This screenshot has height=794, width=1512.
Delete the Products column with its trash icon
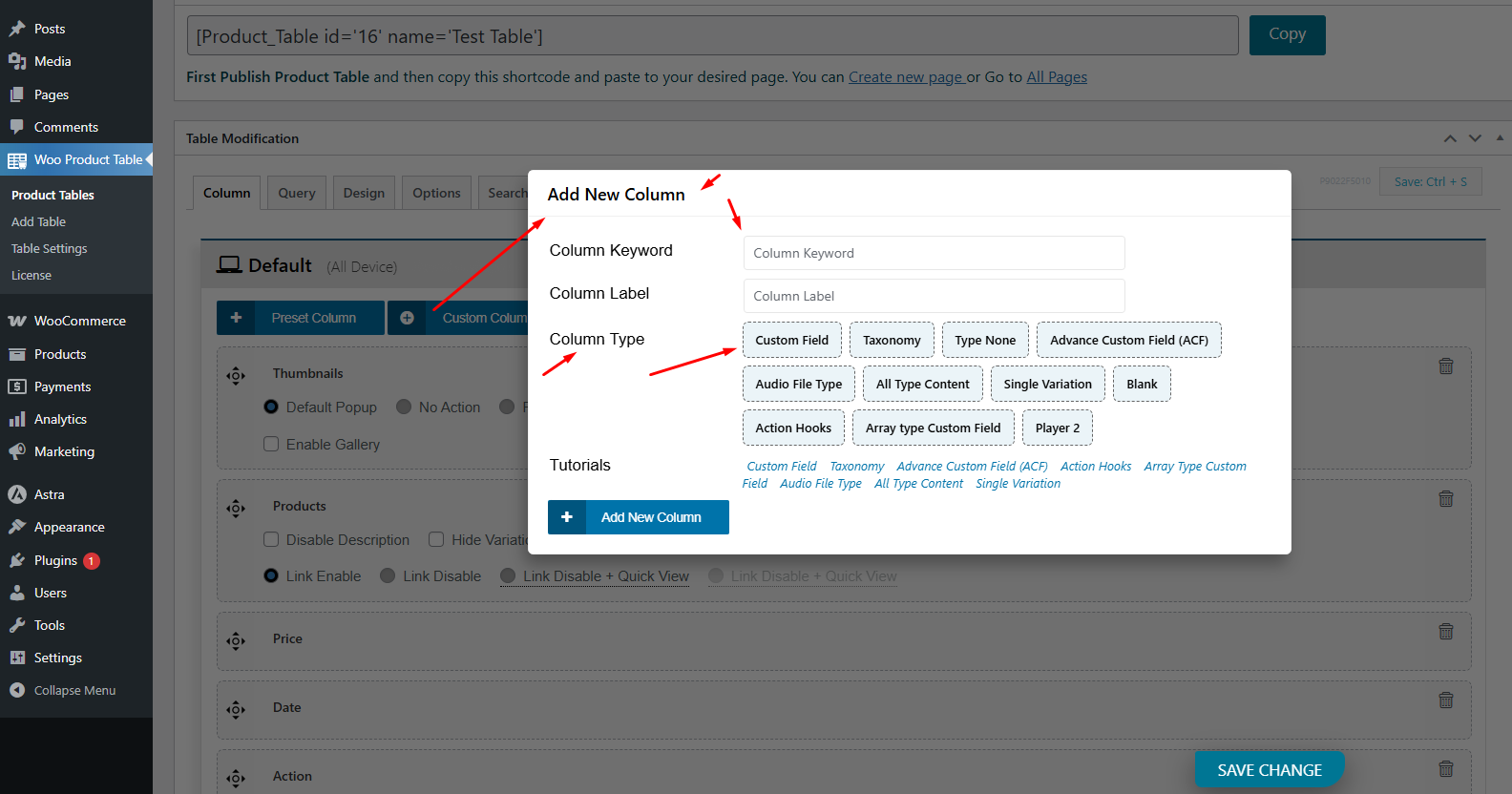(x=1446, y=498)
